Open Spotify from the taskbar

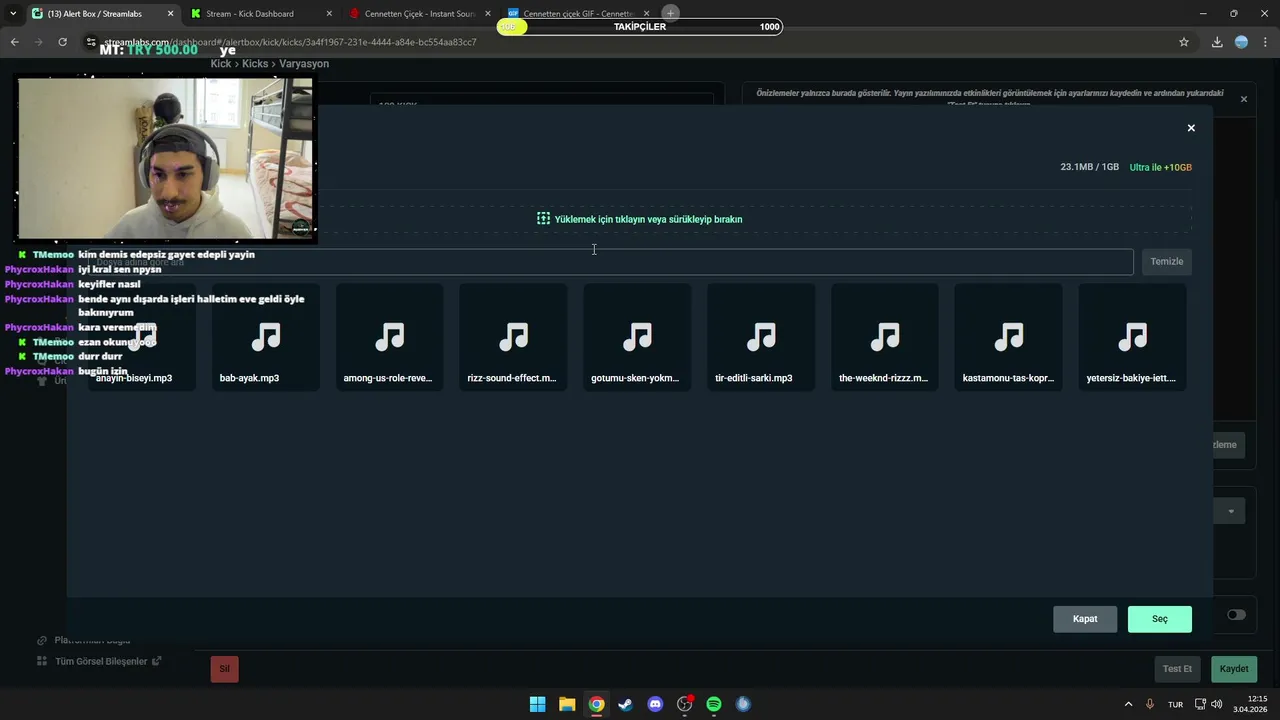point(714,704)
